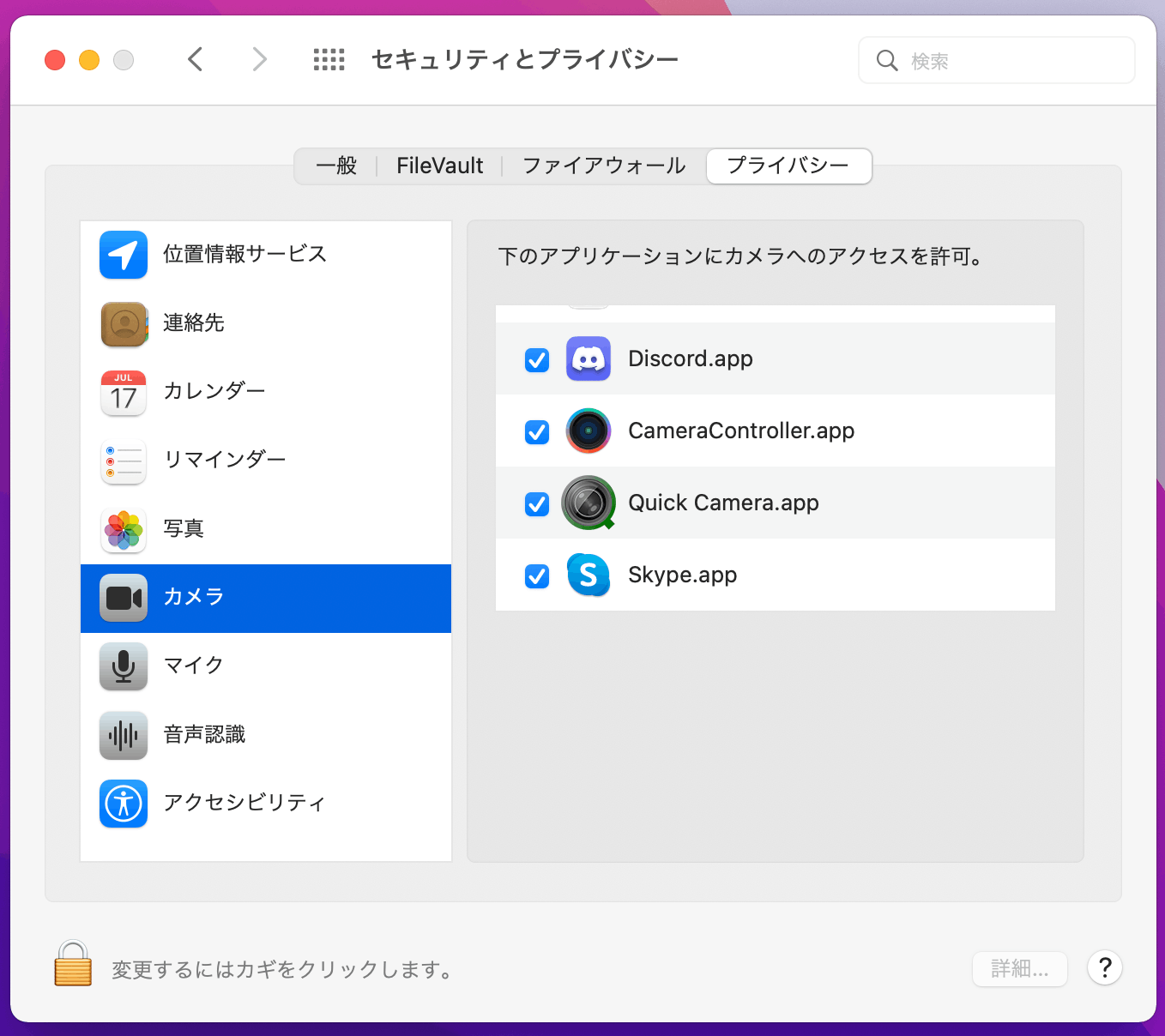Select マイク in the sidebar
Screen dimensions: 1165x1036
[x=266, y=666]
